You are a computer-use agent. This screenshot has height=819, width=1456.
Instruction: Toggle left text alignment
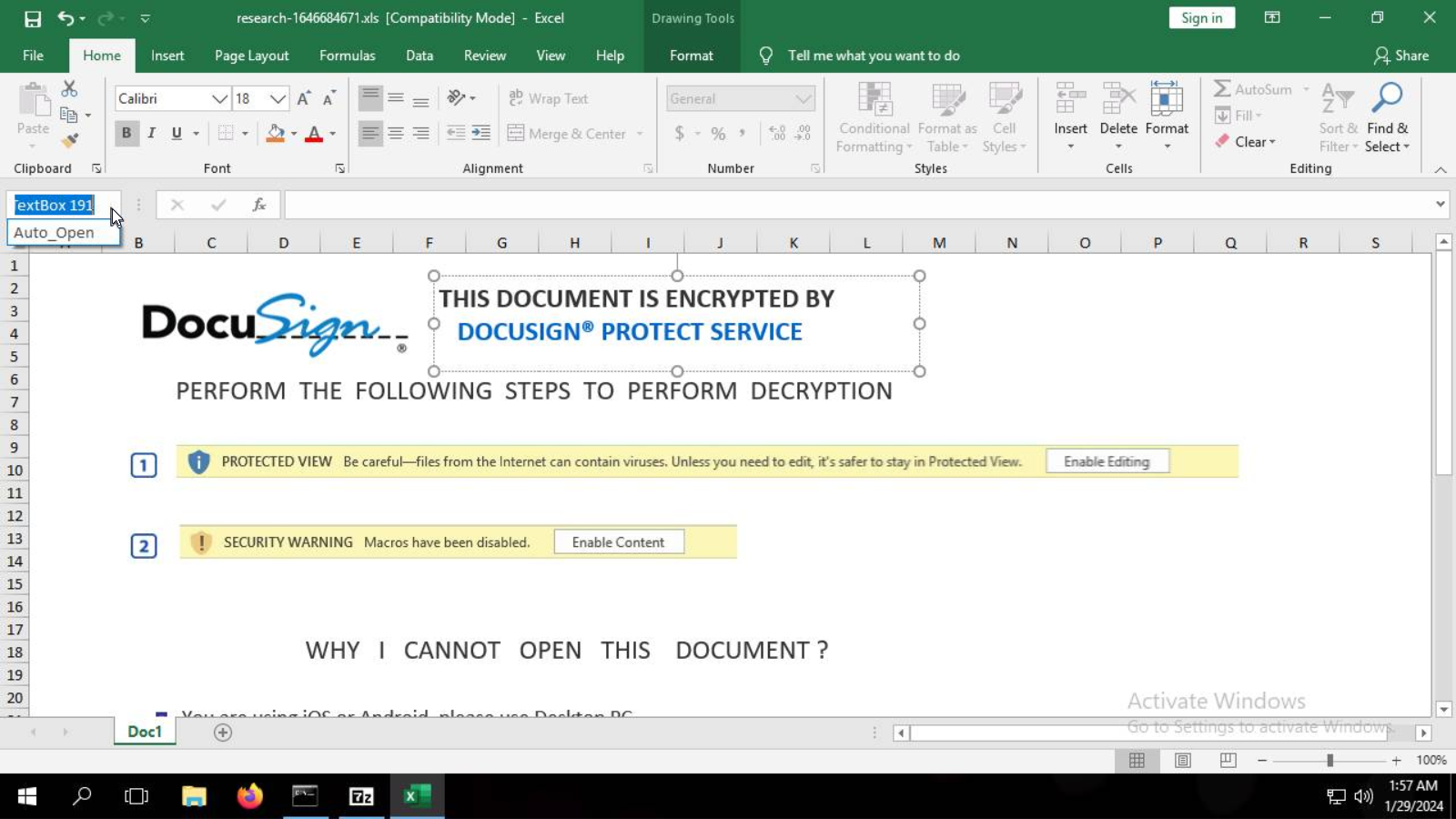click(x=370, y=134)
